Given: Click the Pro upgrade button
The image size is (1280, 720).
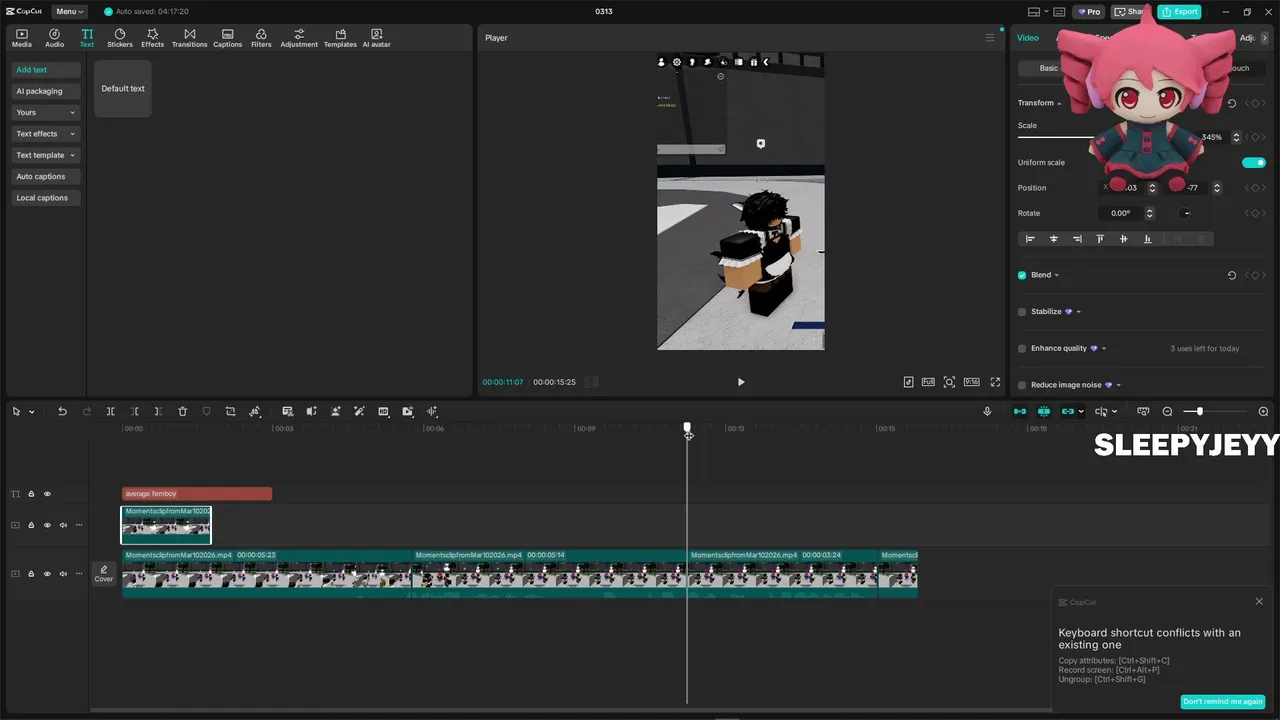Looking at the screenshot, I should click(x=1088, y=12).
